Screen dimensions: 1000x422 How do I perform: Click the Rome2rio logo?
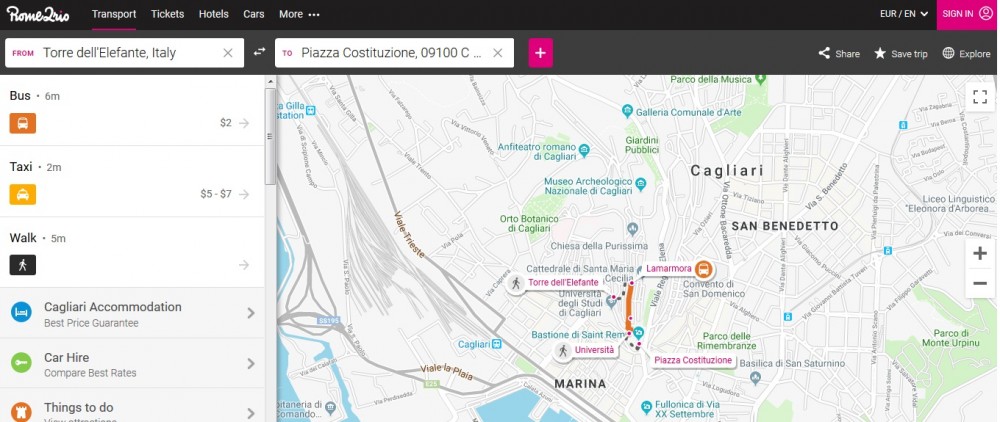point(38,14)
